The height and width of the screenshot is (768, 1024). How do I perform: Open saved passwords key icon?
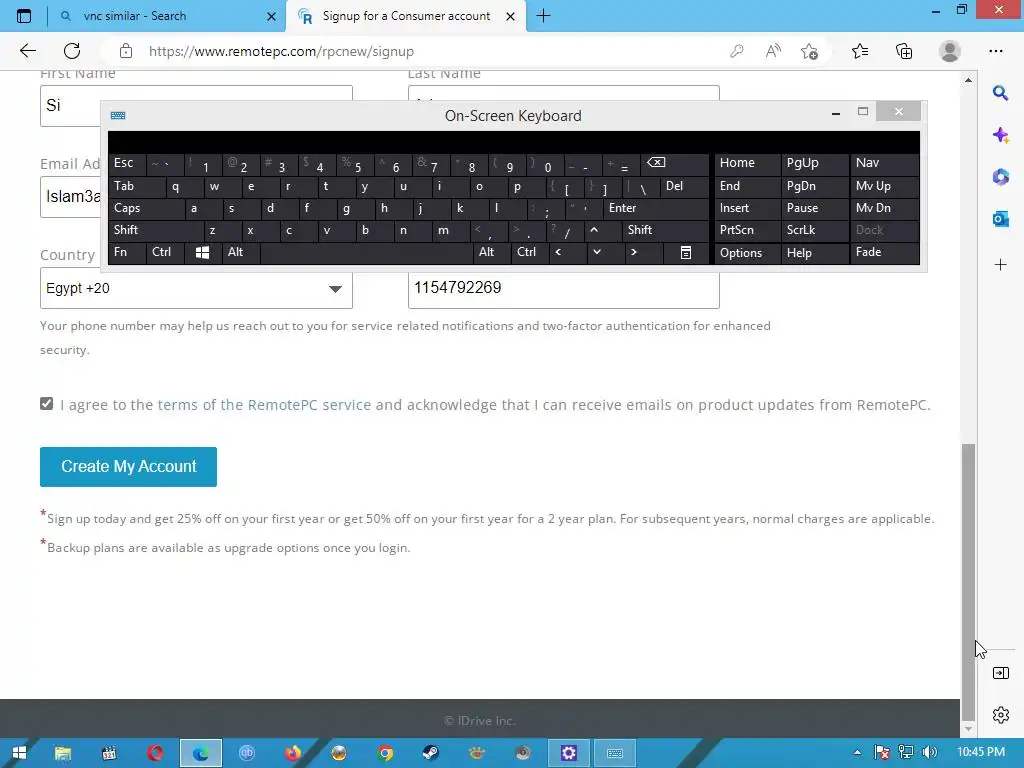(x=737, y=51)
